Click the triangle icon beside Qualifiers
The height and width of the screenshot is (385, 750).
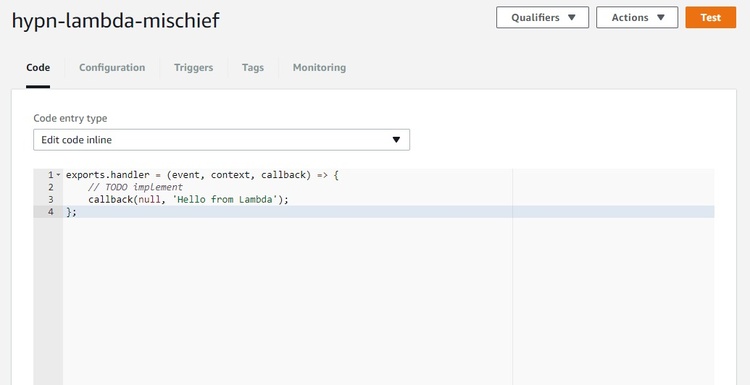click(x=571, y=18)
